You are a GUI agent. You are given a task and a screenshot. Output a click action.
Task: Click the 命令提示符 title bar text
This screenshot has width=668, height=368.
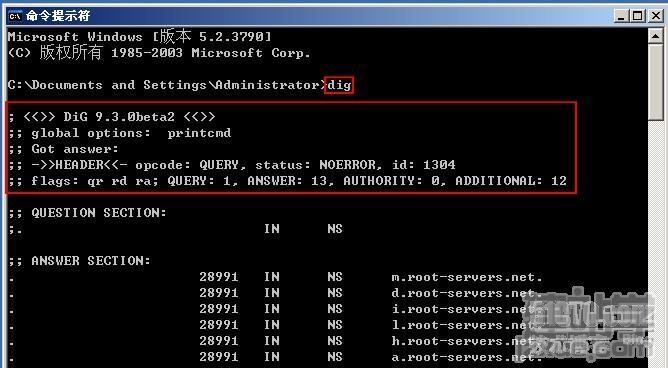point(58,16)
